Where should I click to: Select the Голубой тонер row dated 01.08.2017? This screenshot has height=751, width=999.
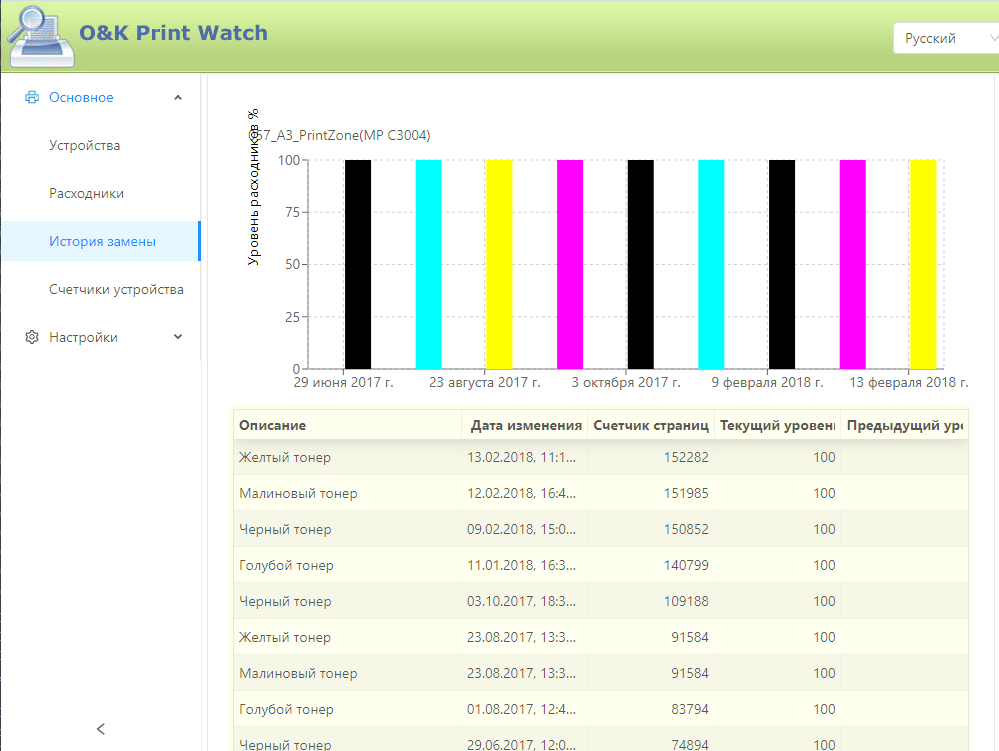(601, 709)
